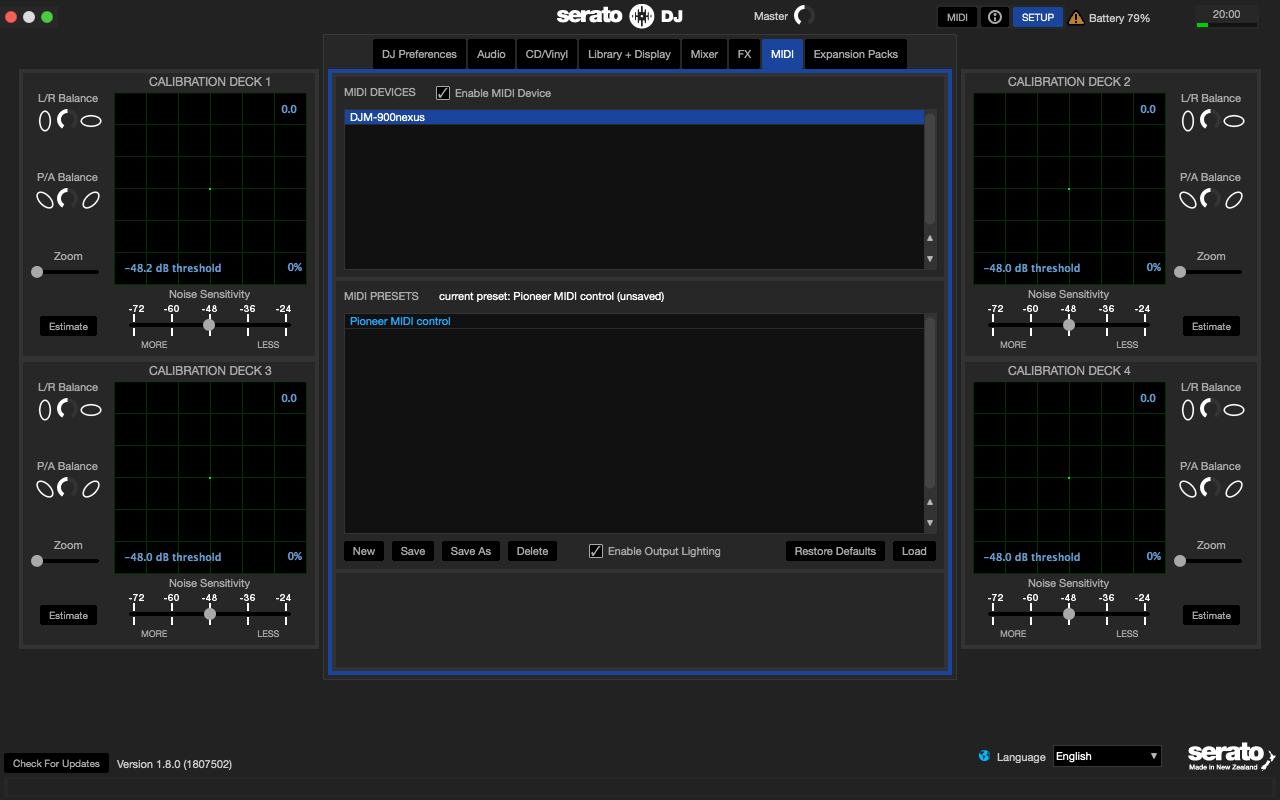This screenshot has width=1280, height=800.
Task: Click Estimate on Calibration Deck 4
Action: 1211,615
